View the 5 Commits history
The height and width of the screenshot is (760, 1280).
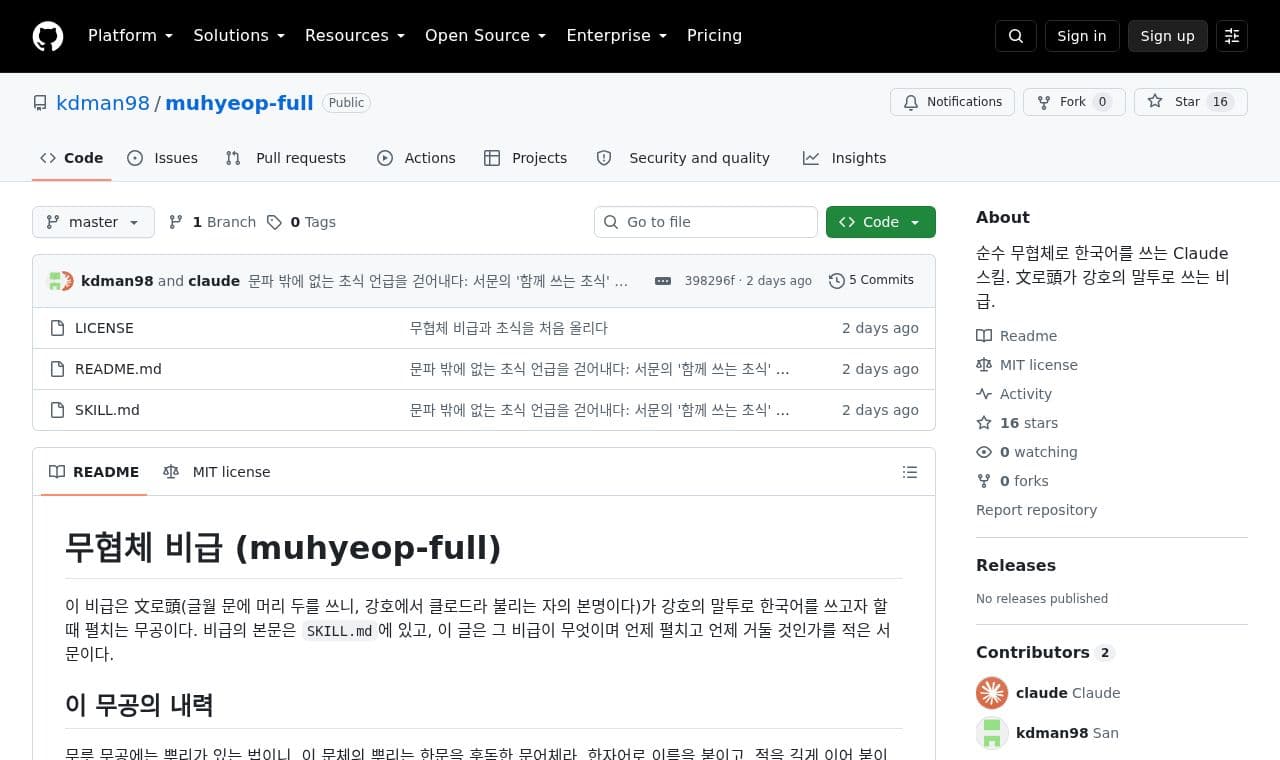[x=871, y=281]
